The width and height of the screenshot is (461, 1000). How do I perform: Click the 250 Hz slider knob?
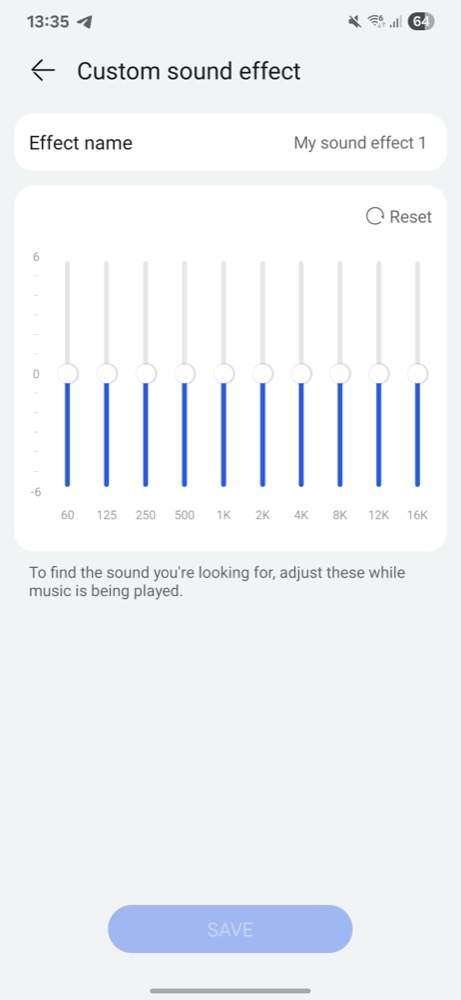[x=145, y=374]
